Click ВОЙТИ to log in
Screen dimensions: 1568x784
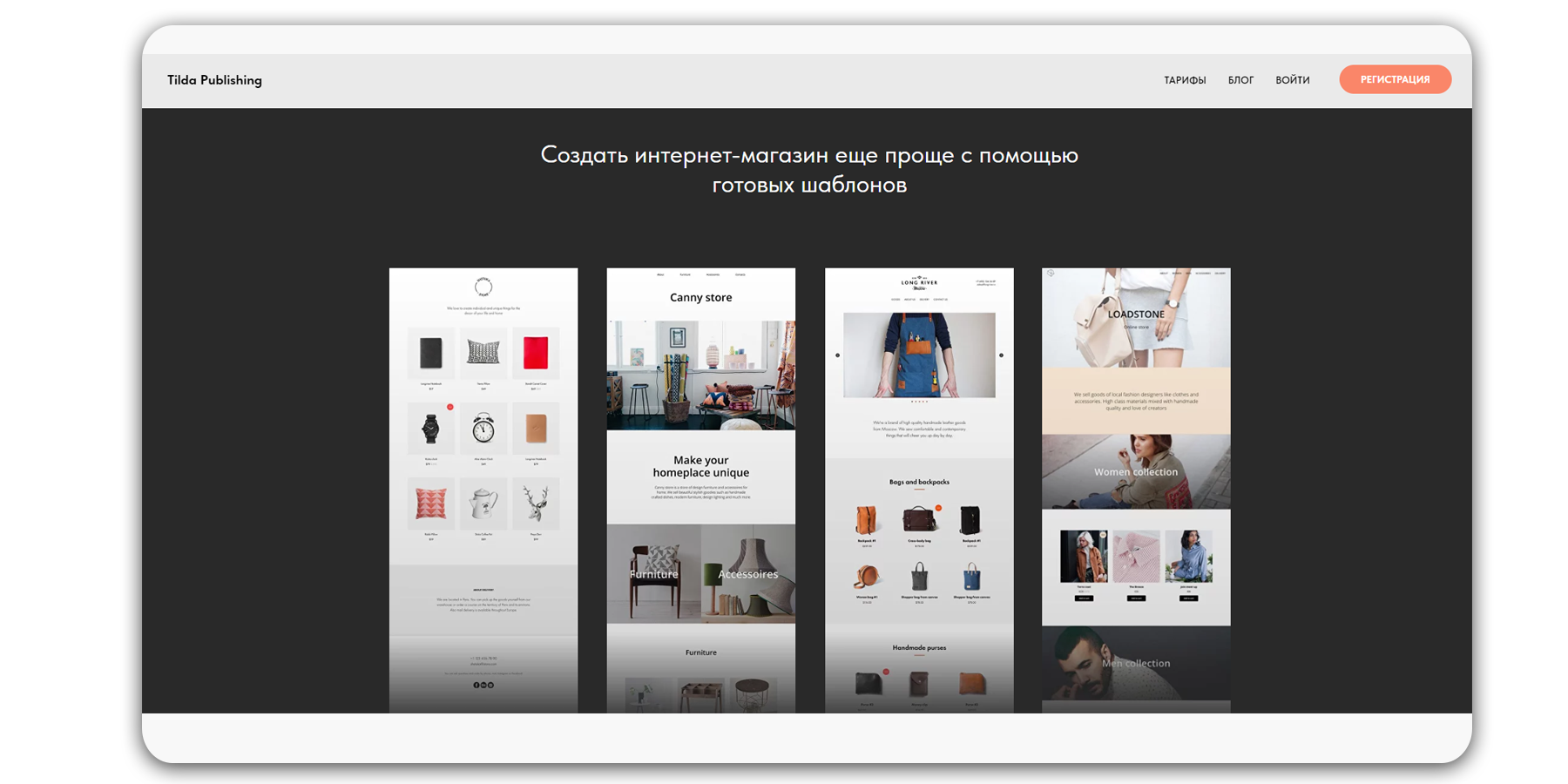click(1292, 80)
